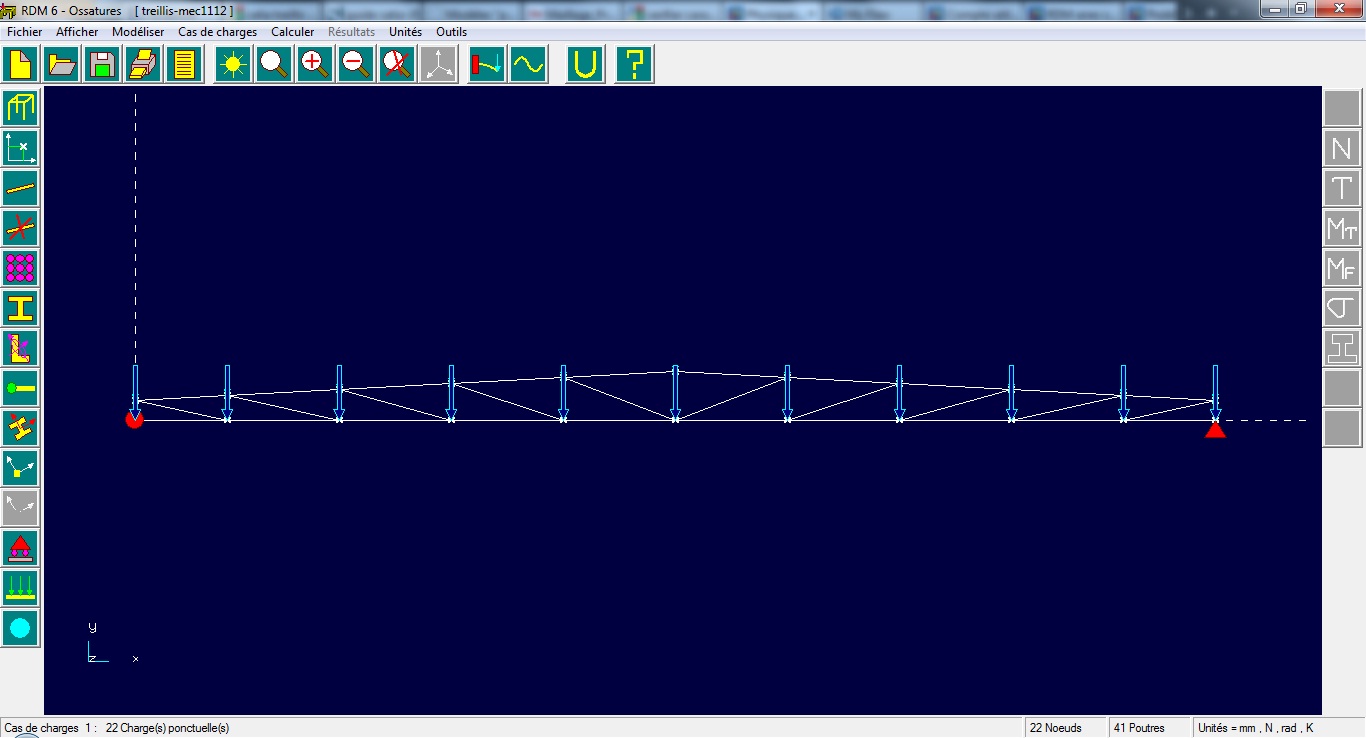Image resolution: width=1366 pixels, height=738 pixels.
Task: Show torsion moment with the MT button
Action: [x=1342, y=228]
